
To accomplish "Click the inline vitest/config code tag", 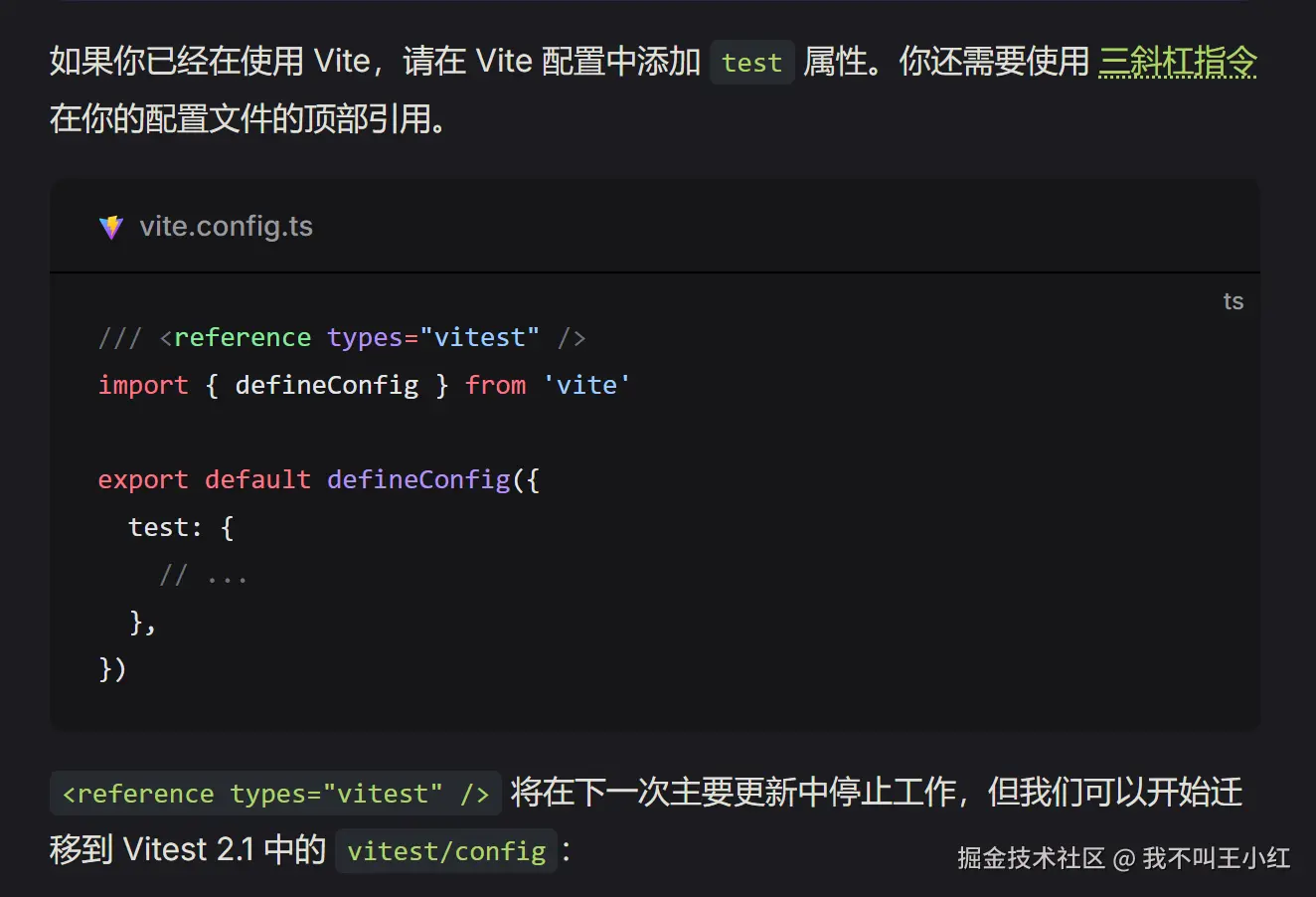I will coord(446,851).
